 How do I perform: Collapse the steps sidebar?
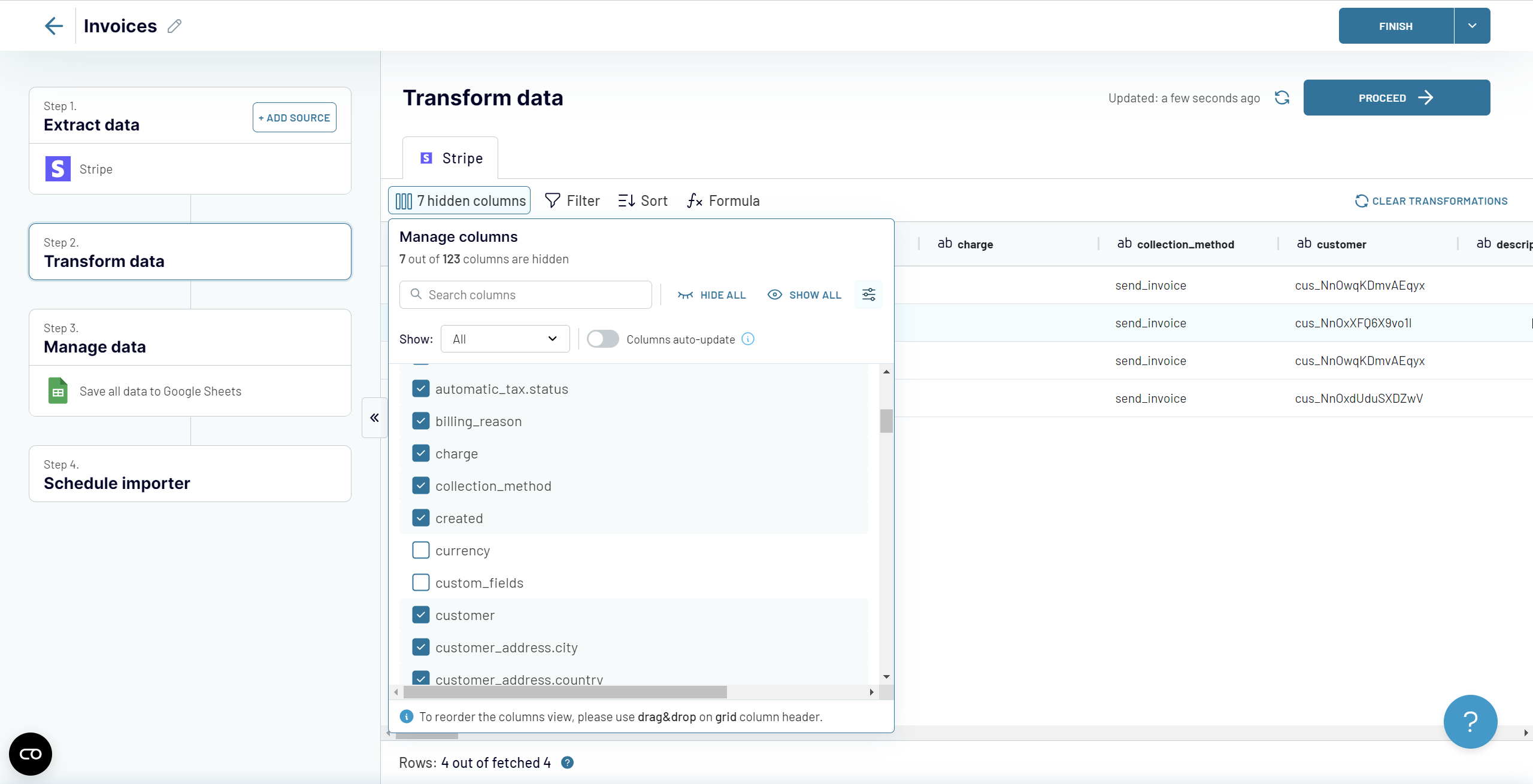[374, 417]
